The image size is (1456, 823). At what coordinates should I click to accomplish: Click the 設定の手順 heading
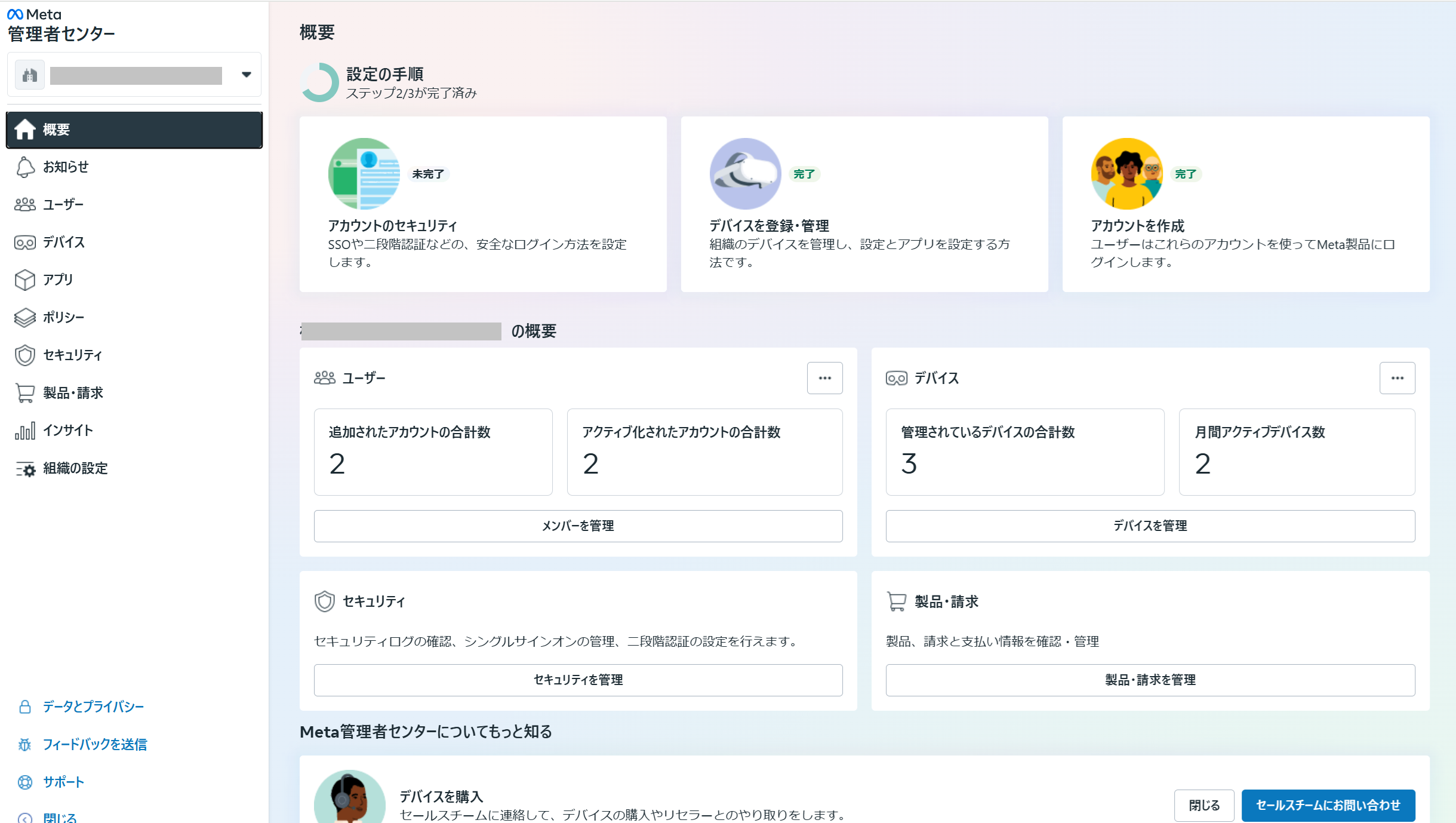385,74
